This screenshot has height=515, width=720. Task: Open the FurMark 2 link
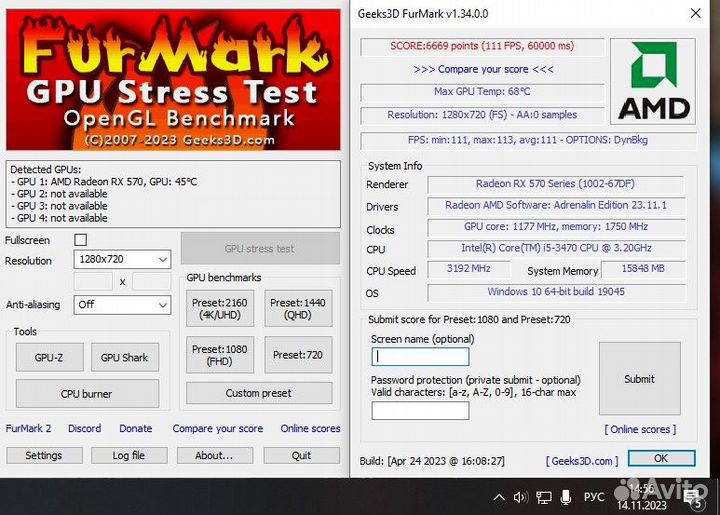[x=28, y=428]
